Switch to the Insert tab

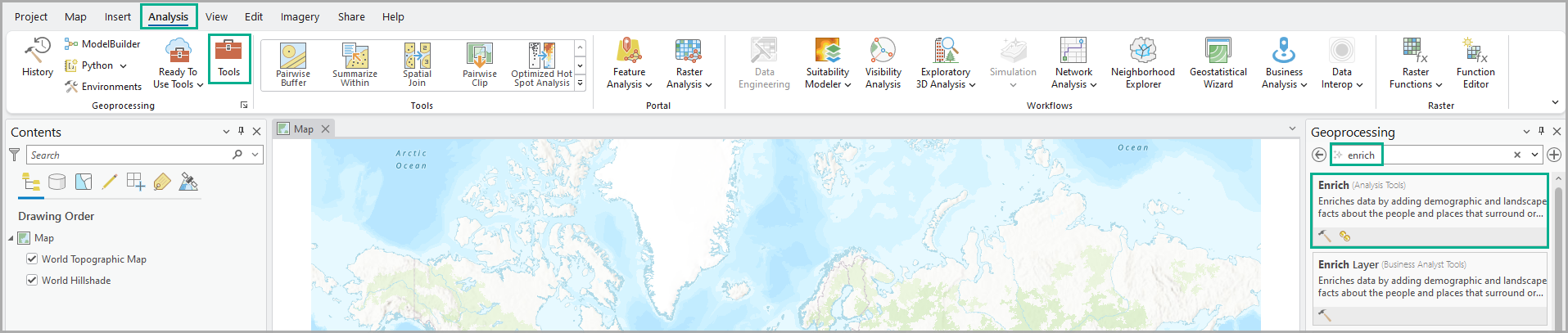click(117, 16)
